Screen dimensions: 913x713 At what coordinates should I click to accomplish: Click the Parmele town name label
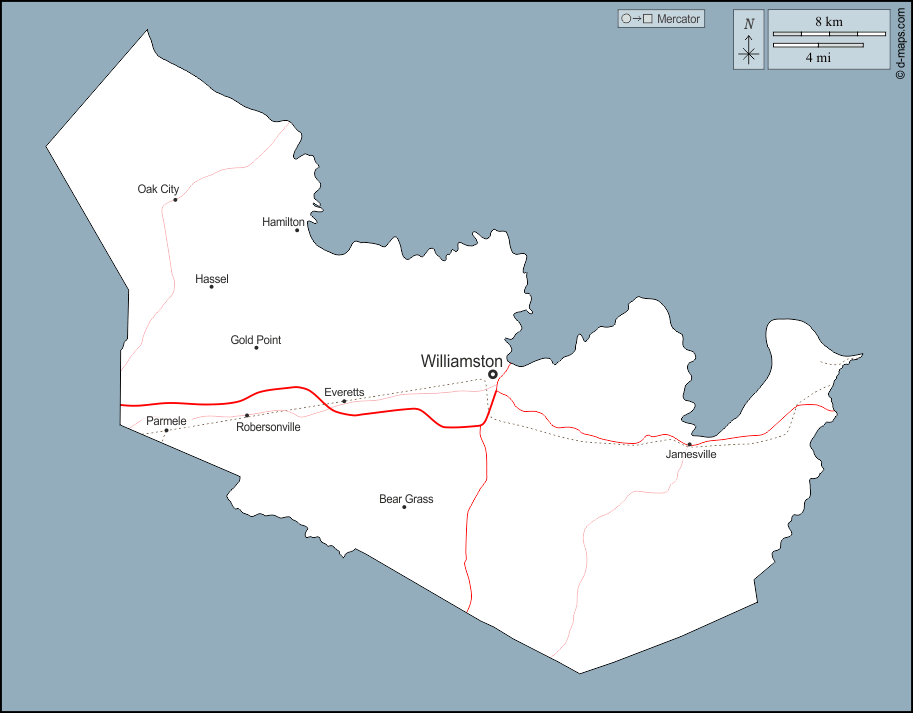point(166,421)
